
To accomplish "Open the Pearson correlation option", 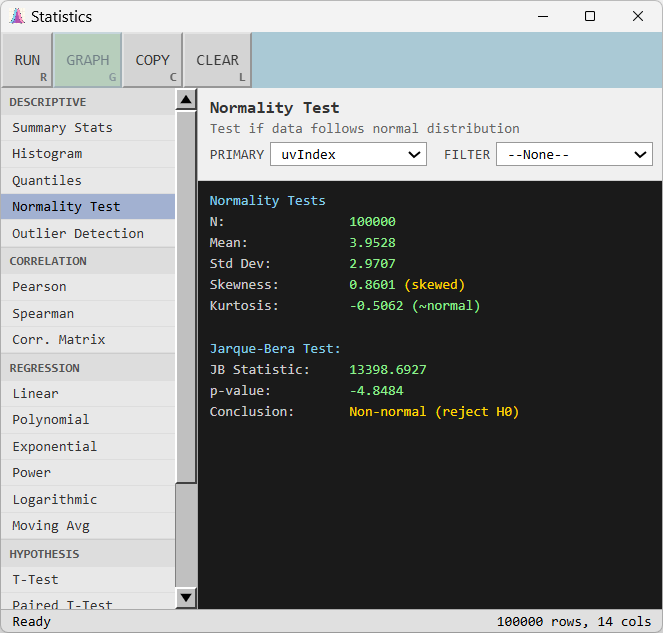I will click(x=40, y=287).
